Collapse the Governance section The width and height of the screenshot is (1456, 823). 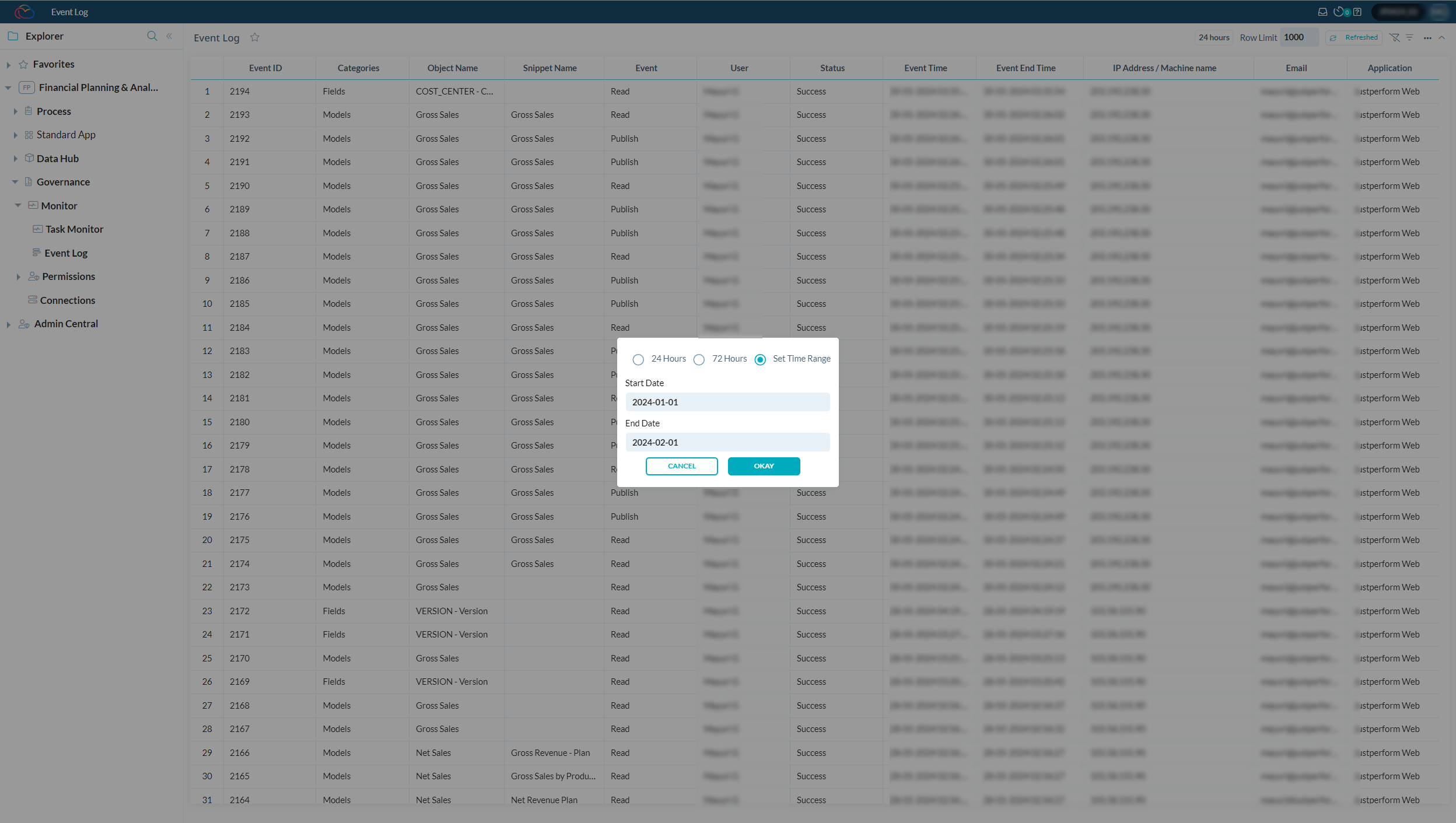click(x=15, y=181)
